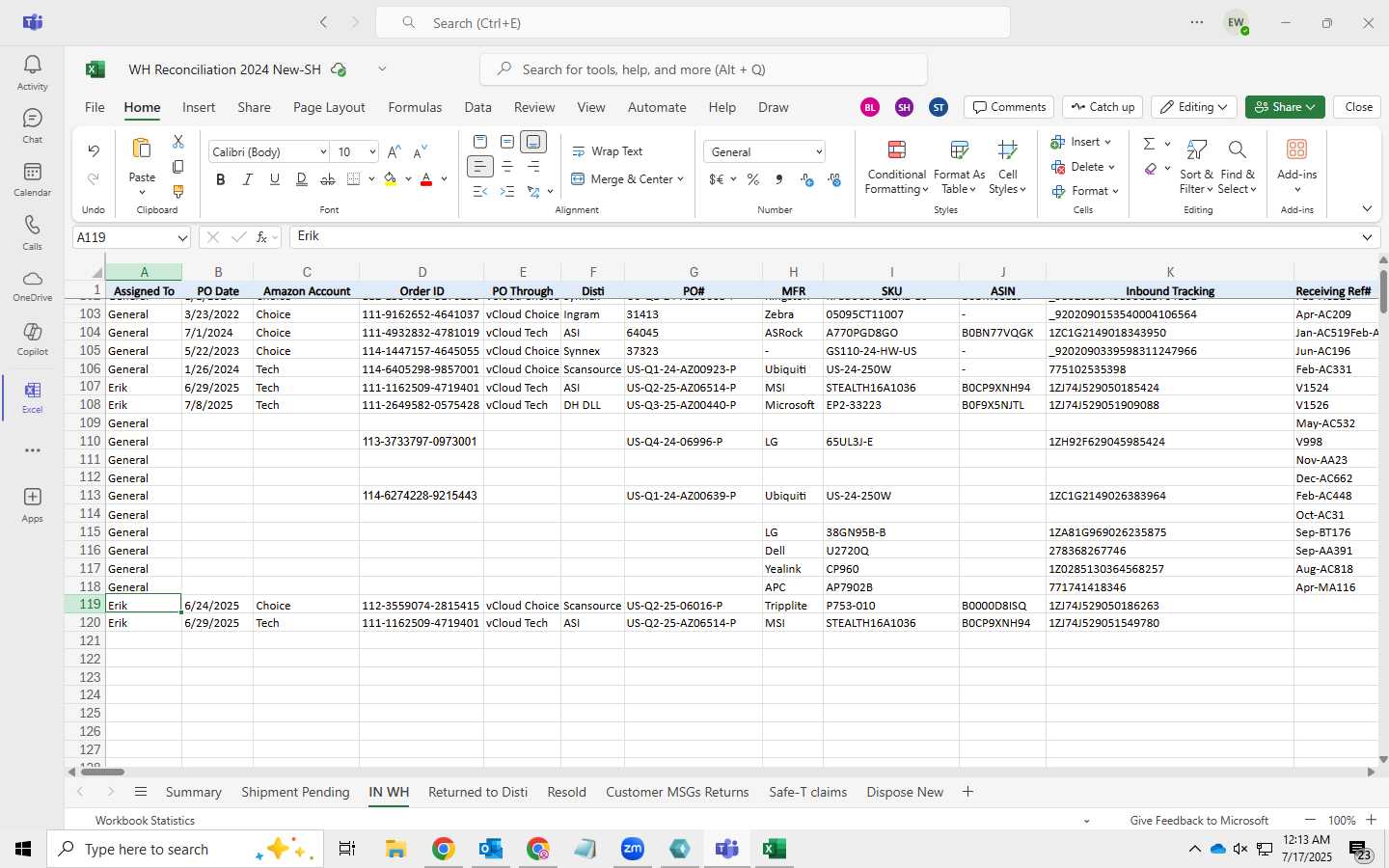Open font name Calibri dropdown
Screen dimensions: 1389x868
323,151
